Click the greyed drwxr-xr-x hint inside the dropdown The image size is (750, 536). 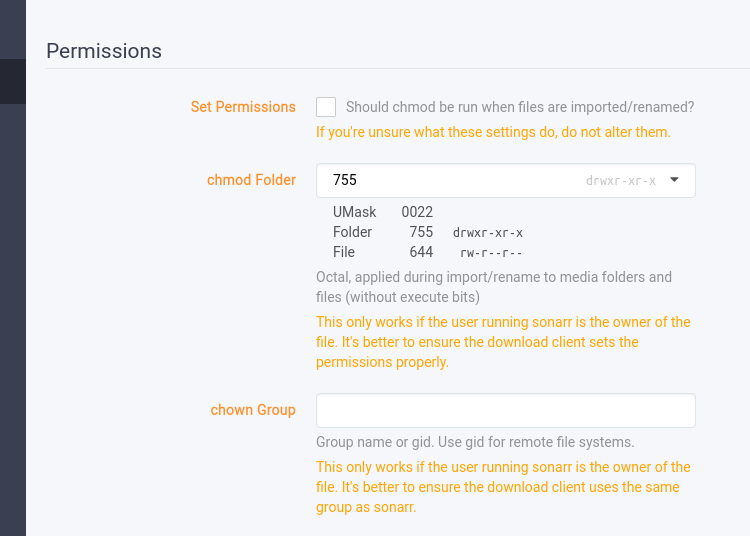(x=621, y=181)
